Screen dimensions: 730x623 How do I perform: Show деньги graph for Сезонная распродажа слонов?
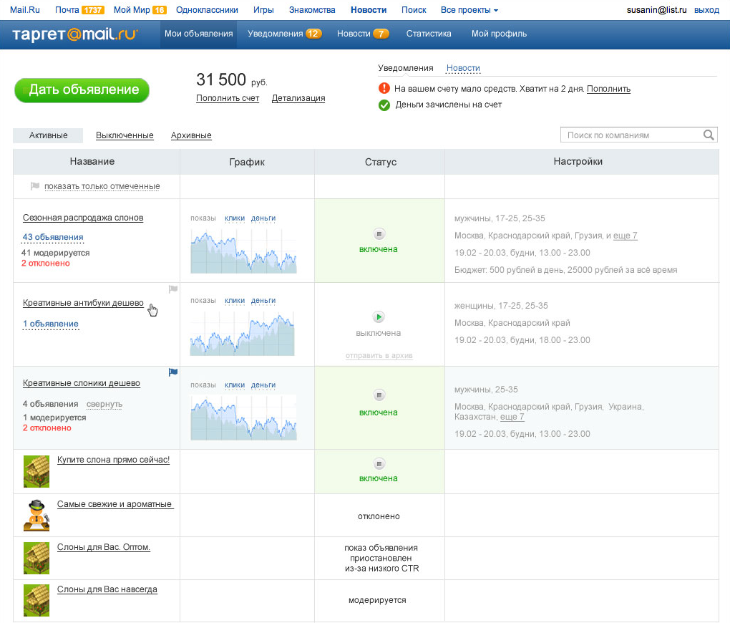pyautogui.click(x=263, y=218)
